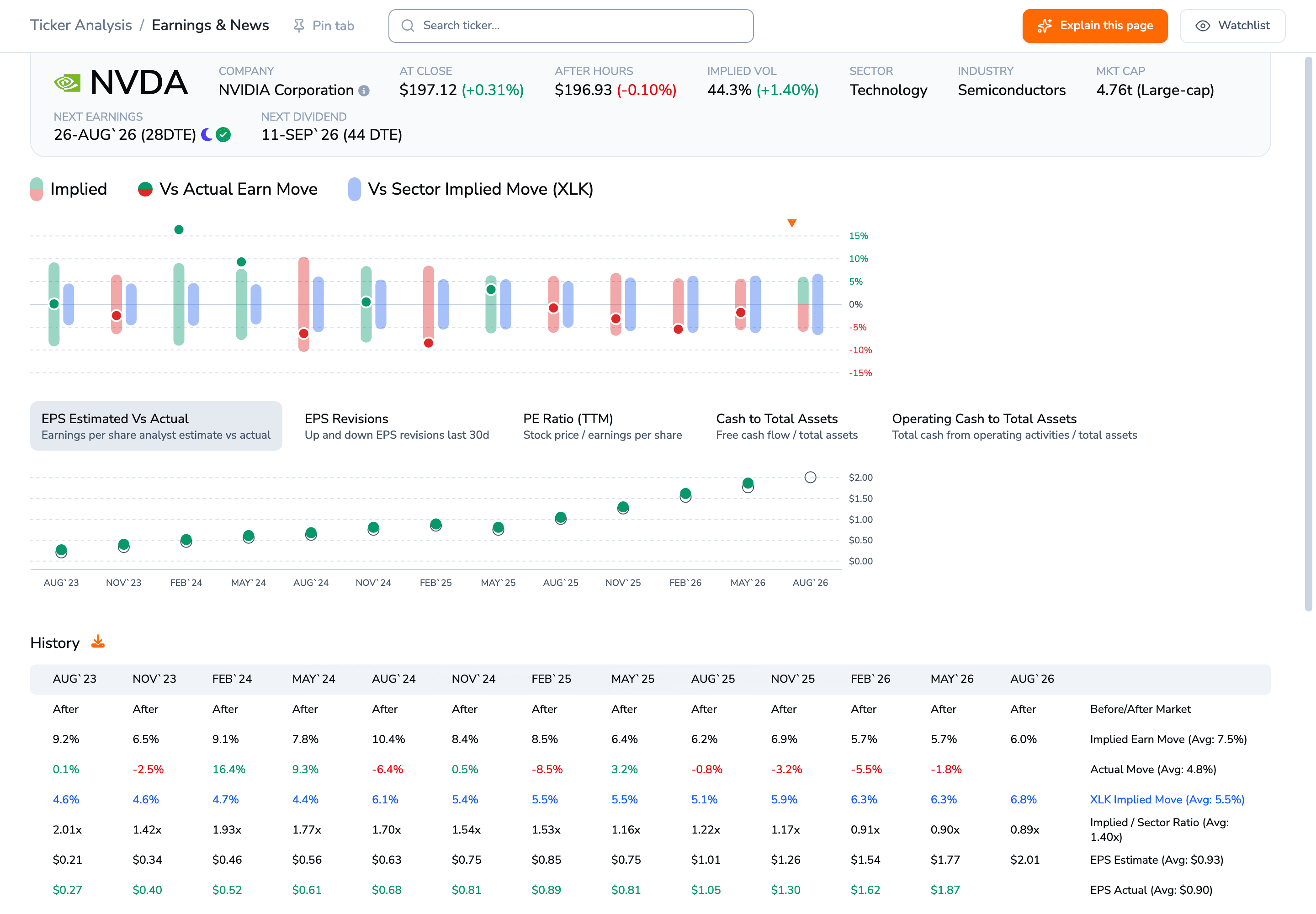
Task: Open the NVIDIA Corporation info icon
Action: click(364, 91)
